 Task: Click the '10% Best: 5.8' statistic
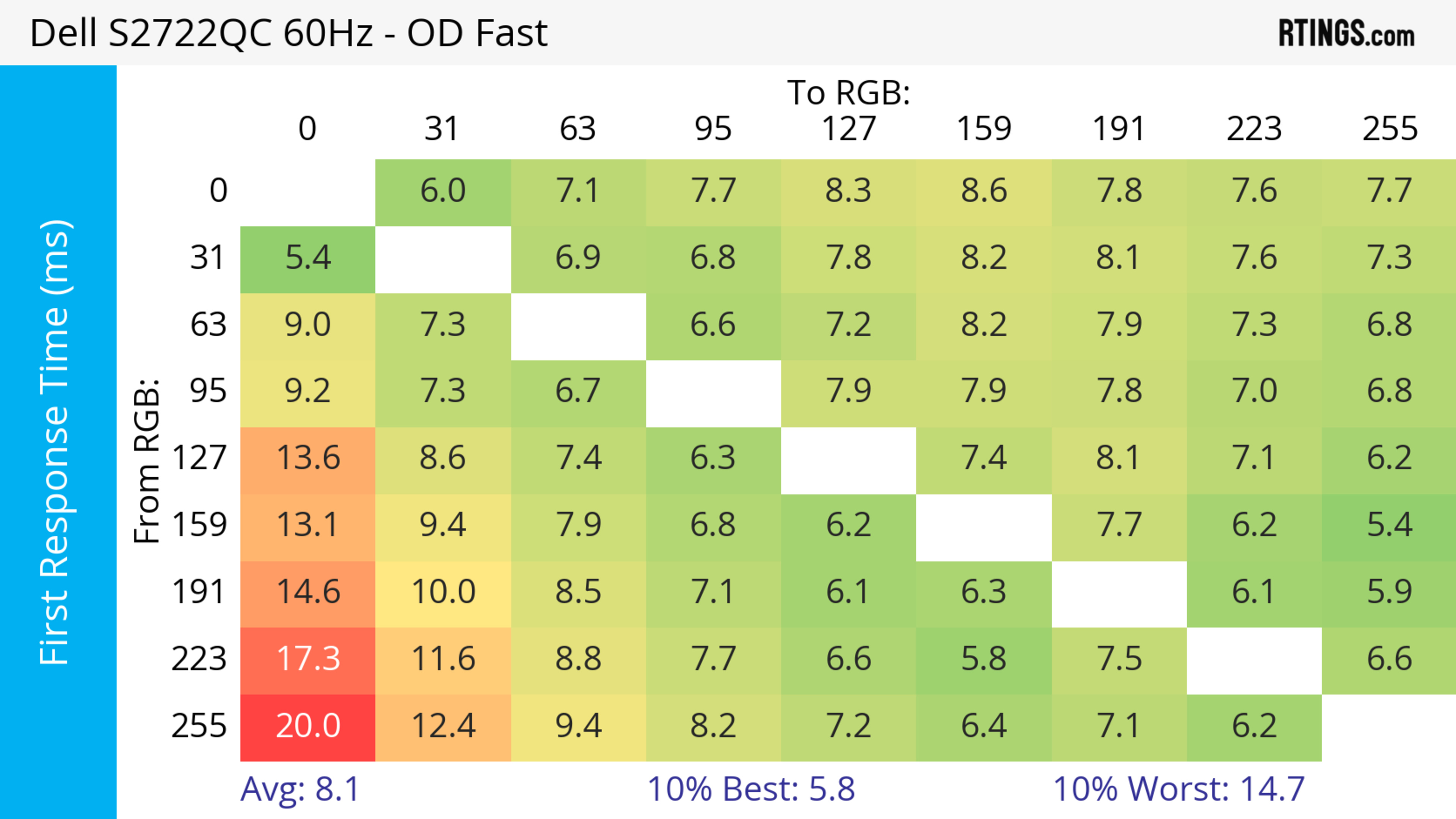click(x=751, y=789)
